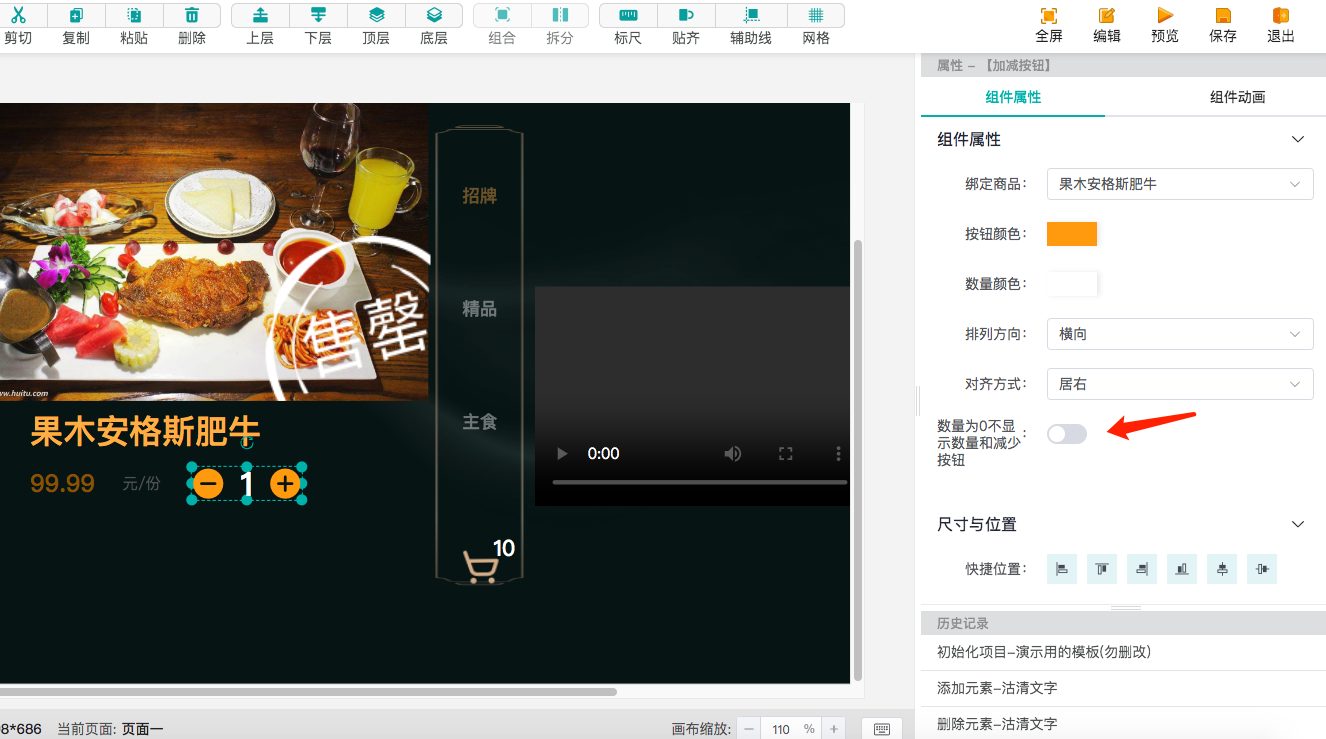Image resolution: width=1326 pixels, height=739 pixels.
Task: Click the 粘贴 (paste) icon
Action: 134,26
